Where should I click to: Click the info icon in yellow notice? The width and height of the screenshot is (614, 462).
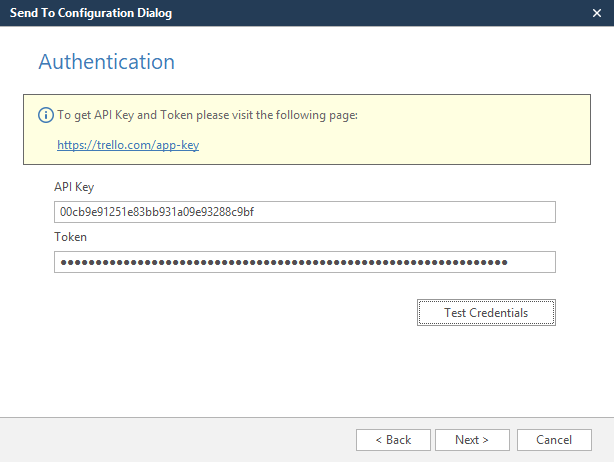coord(46,115)
